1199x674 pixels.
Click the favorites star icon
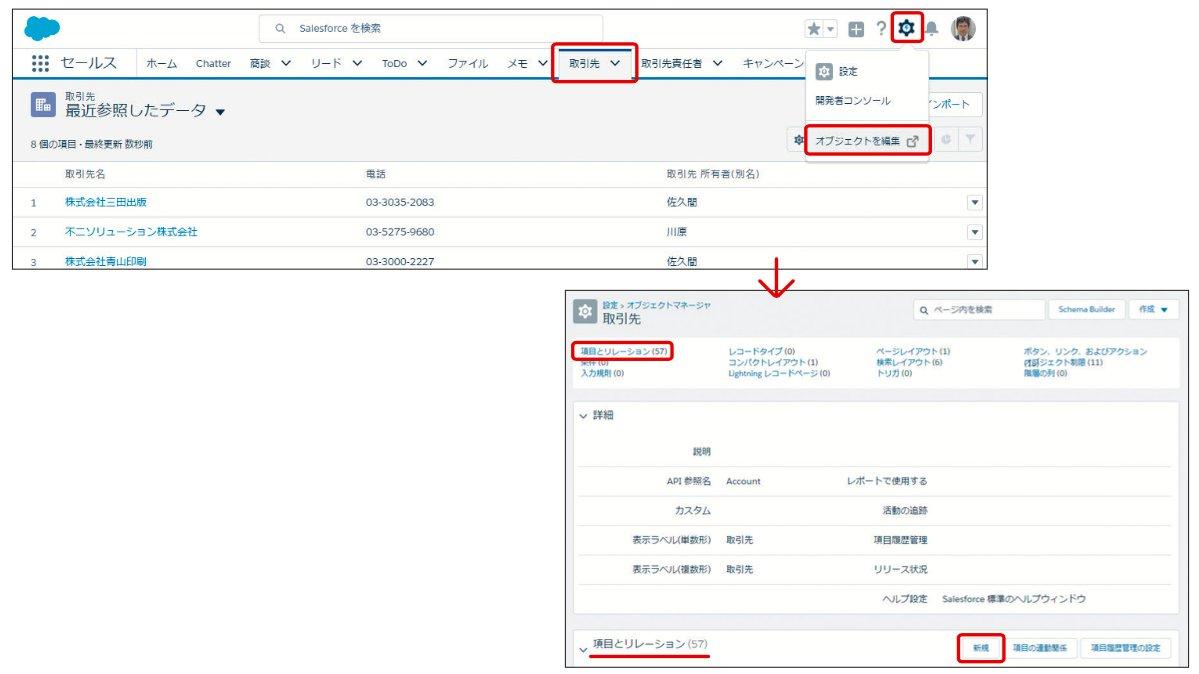click(814, 29)
